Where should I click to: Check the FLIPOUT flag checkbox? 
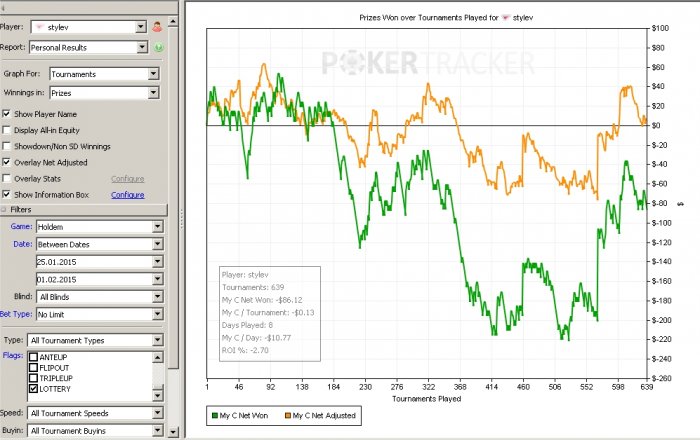pyautogui.click(x=33, y=368)
